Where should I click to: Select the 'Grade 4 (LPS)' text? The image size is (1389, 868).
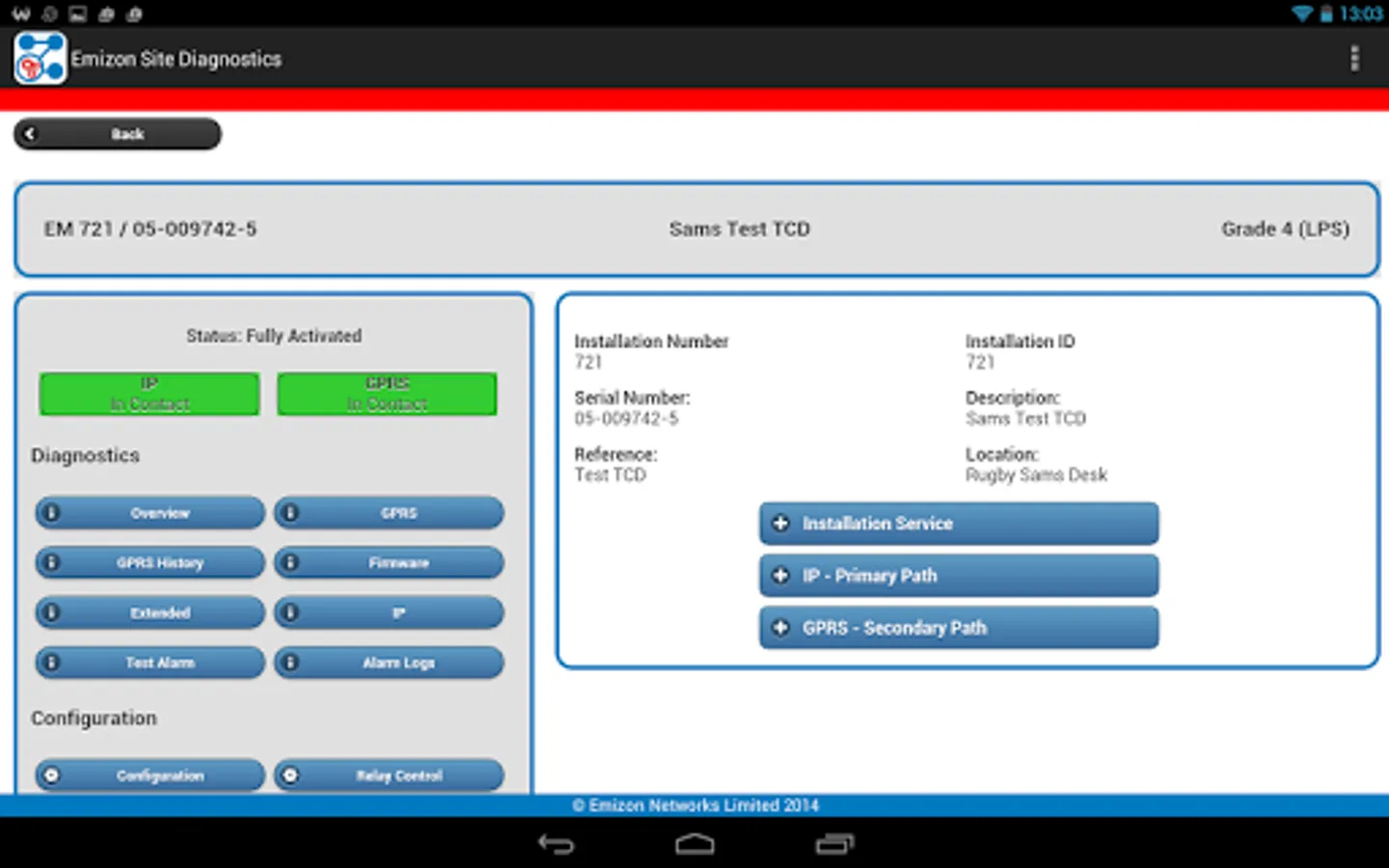pos(1285,230)
